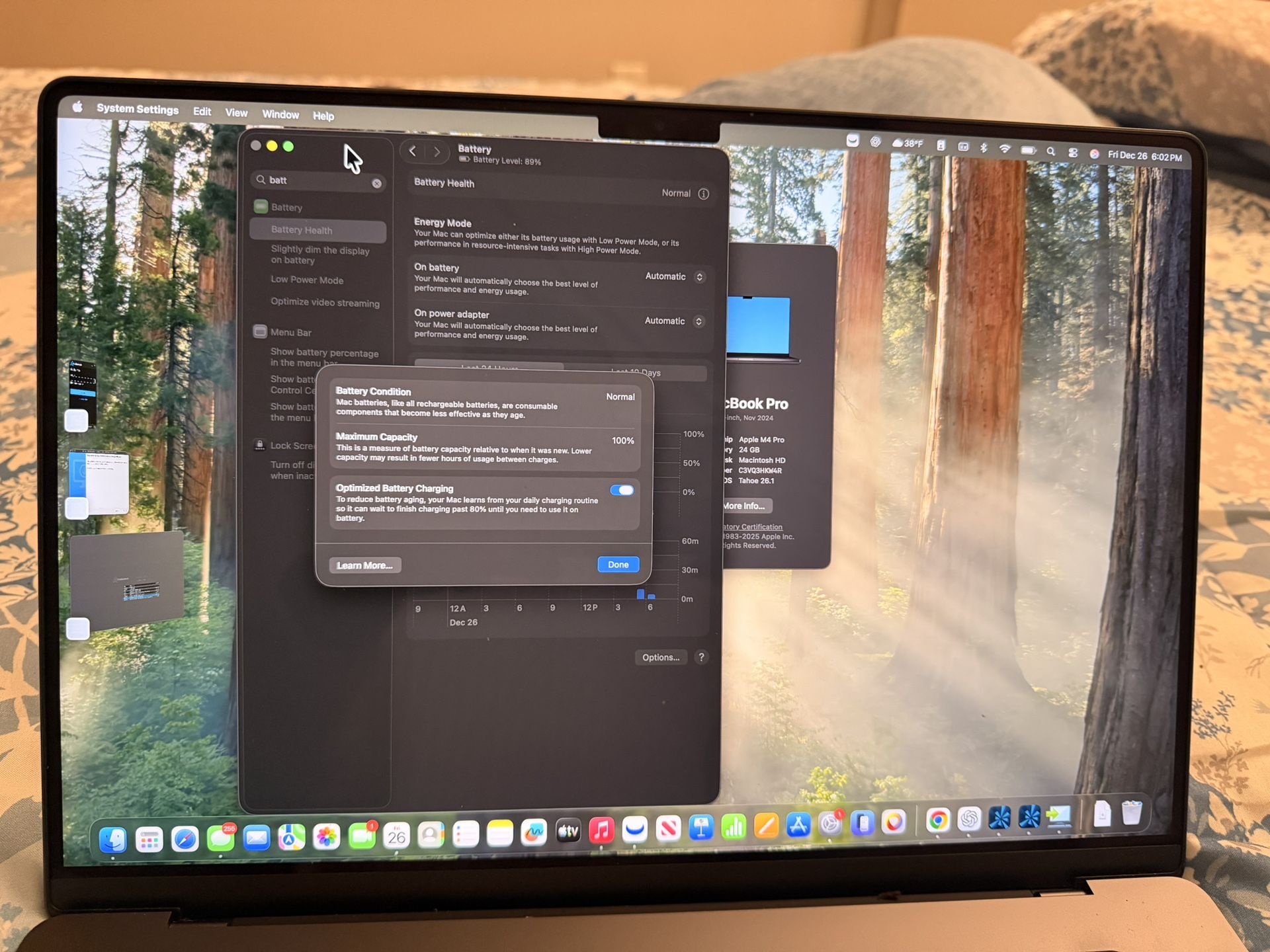Disable Optimized Battery Charging switch
The height and width of the screenshot is (952, 1270).
[622, 490]
